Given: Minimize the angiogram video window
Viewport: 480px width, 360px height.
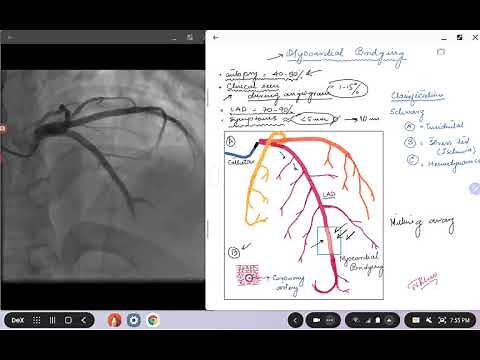Looking at the screenshot, I should tap(174, 38).
